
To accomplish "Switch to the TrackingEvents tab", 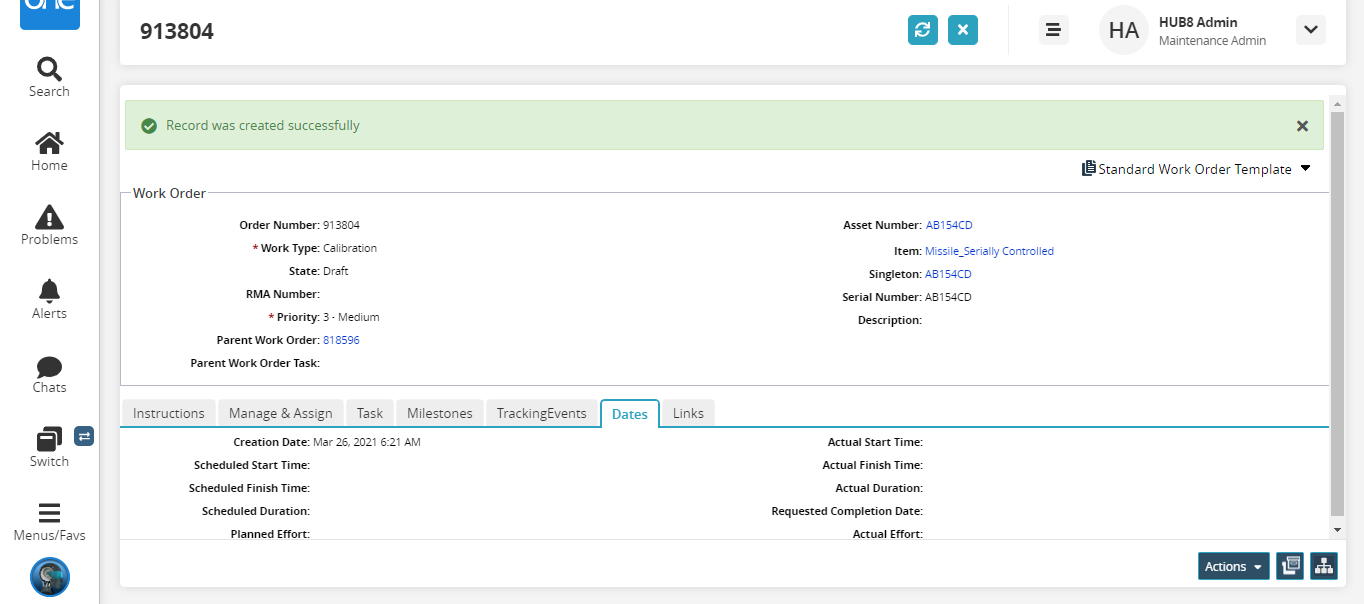I will [541, 413].
